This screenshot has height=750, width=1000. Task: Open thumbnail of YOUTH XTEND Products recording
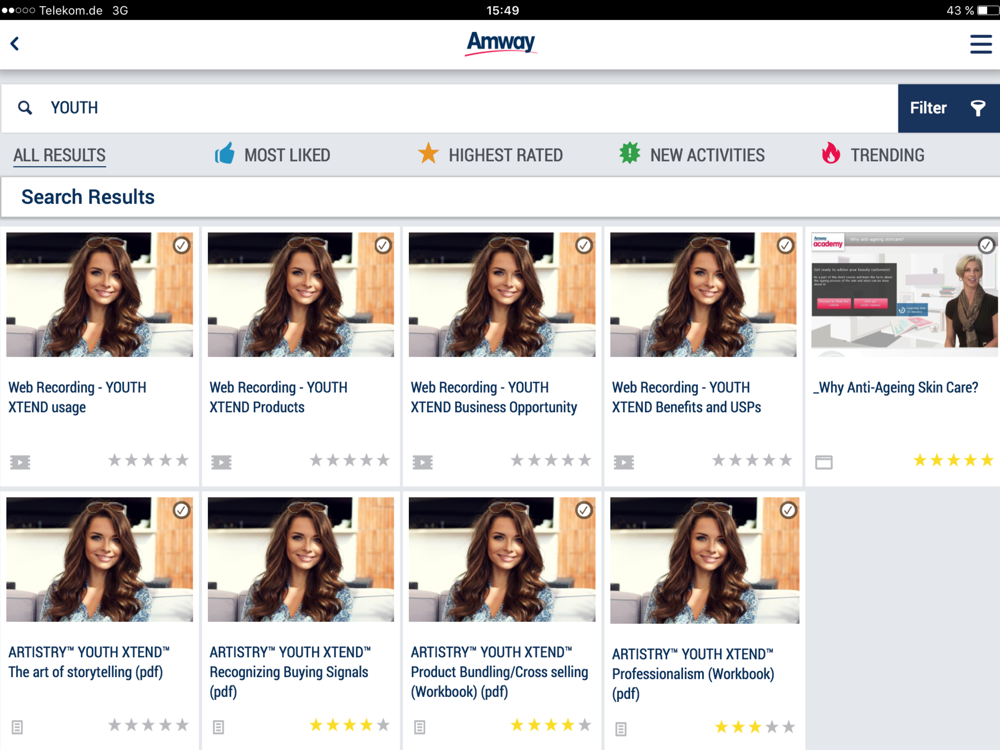tap(300, 295)
